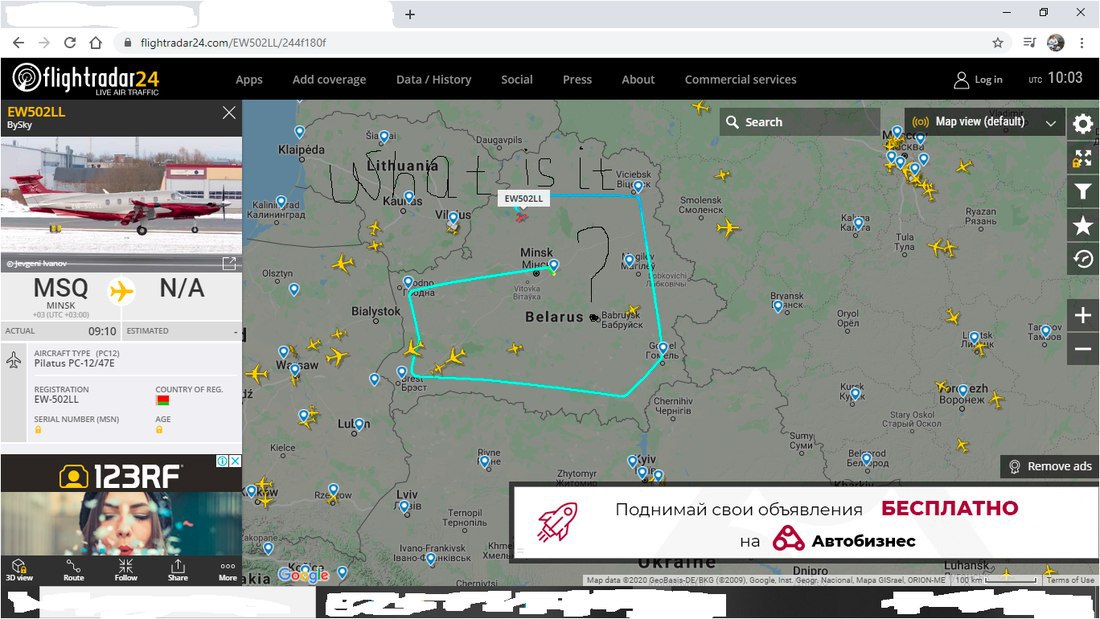The width and height of the screenshot is (1100, 619).
Task: Close the EW502LL flight panel
Action: (x=229, y=112)
